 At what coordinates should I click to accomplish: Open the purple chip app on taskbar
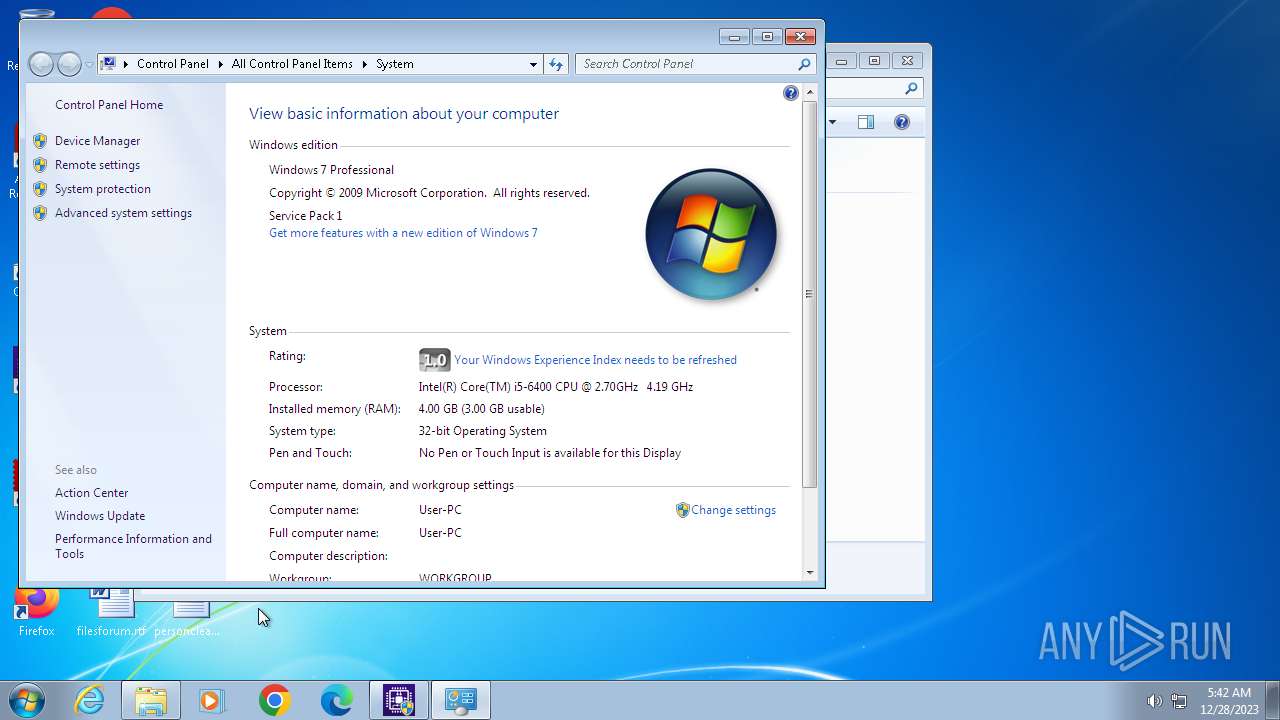tap(399, 701)
